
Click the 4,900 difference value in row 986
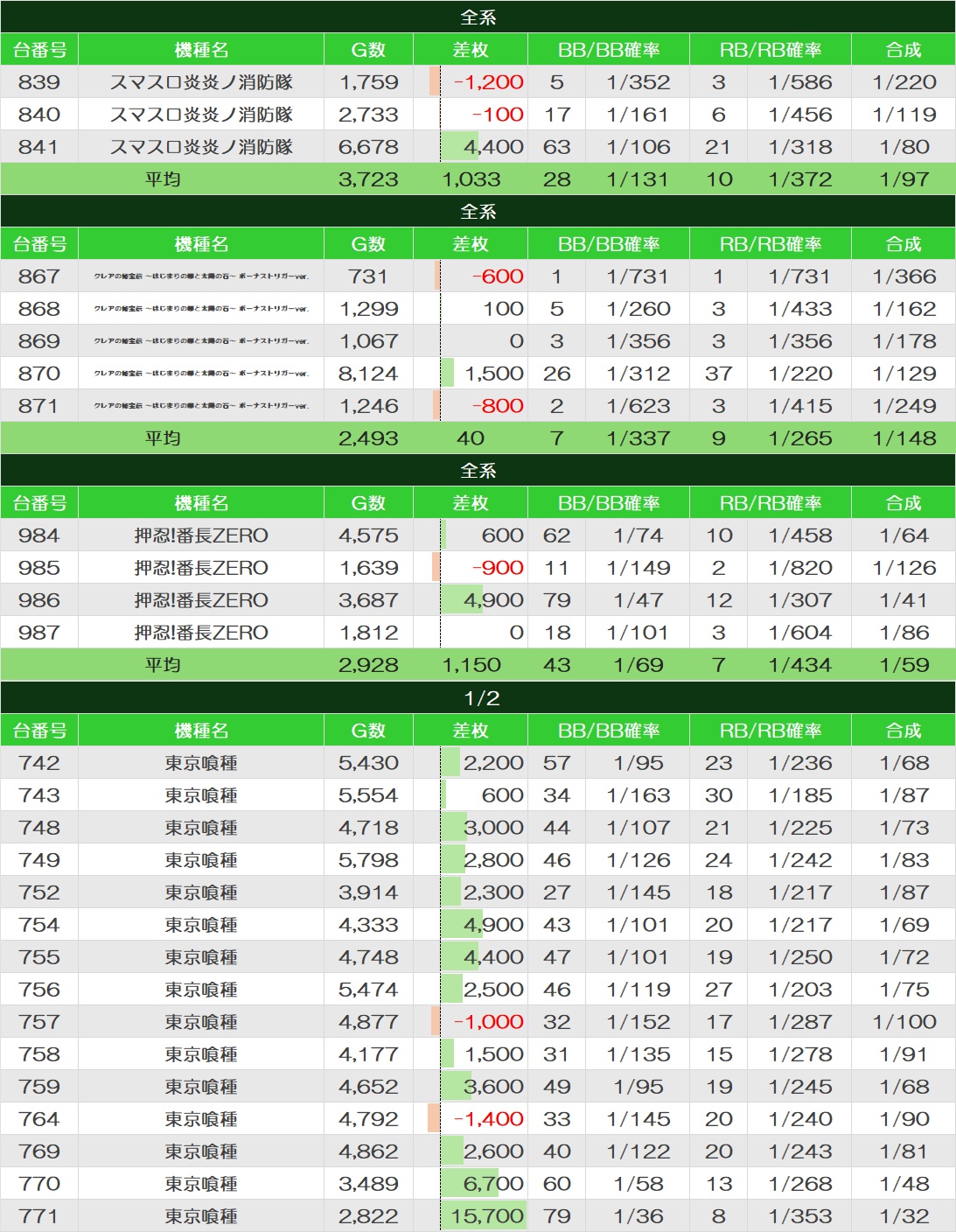[493, 600]
